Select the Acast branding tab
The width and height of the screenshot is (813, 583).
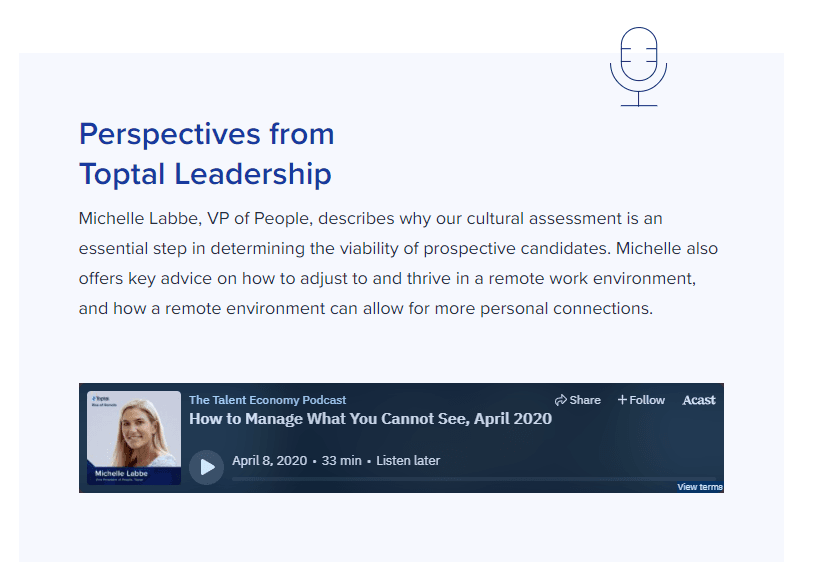(x=698, y=400)
